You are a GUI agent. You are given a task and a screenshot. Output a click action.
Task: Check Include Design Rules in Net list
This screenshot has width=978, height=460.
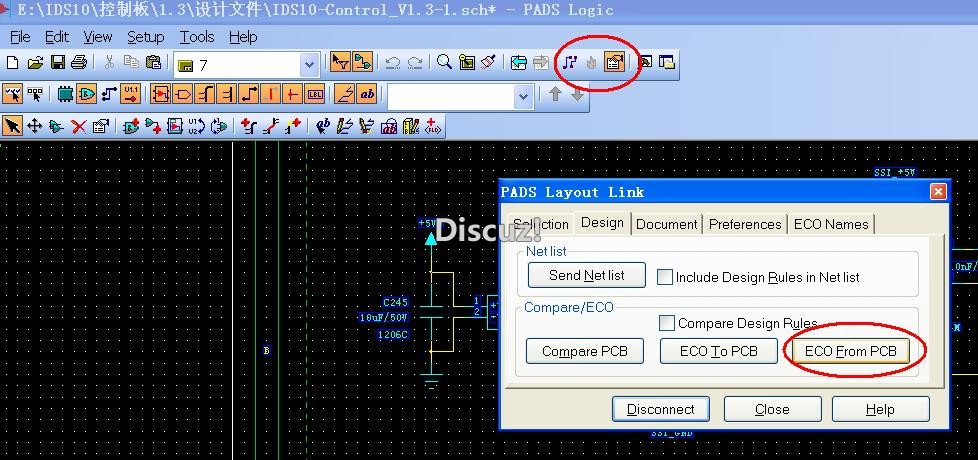pyautogui.click(x=665, y=277)
